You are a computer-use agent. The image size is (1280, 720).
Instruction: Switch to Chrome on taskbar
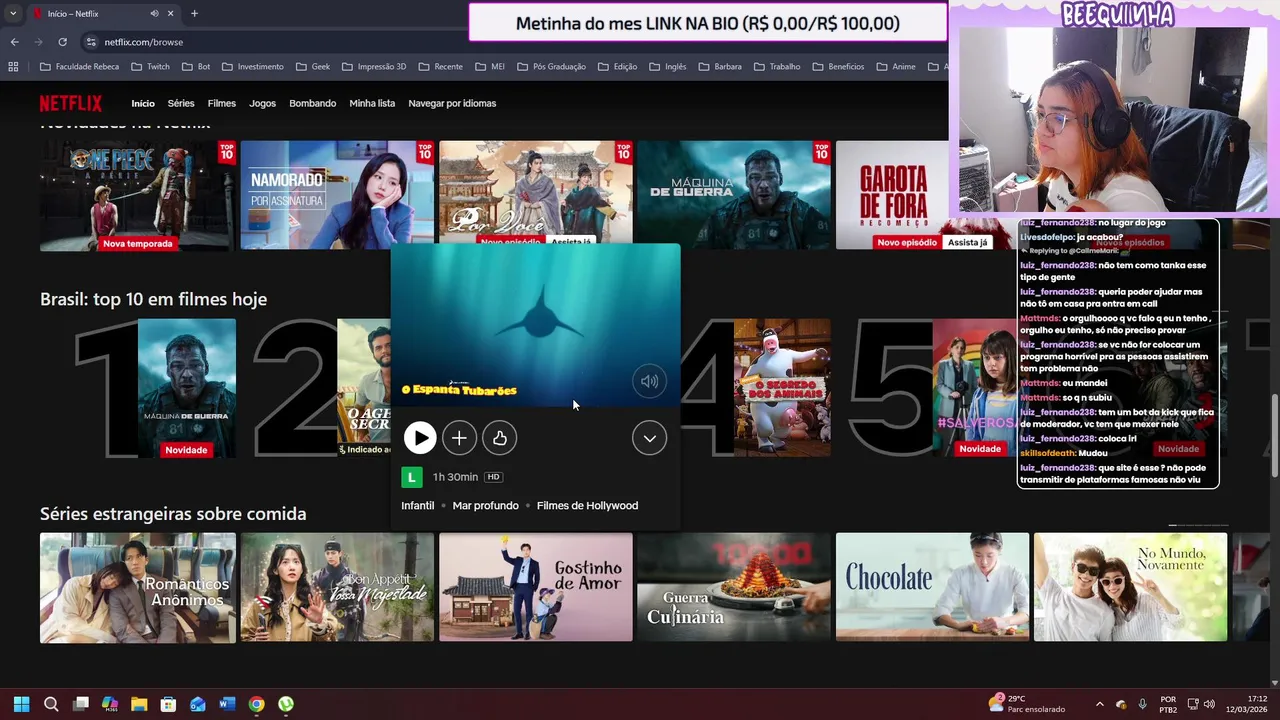(256, 704)
